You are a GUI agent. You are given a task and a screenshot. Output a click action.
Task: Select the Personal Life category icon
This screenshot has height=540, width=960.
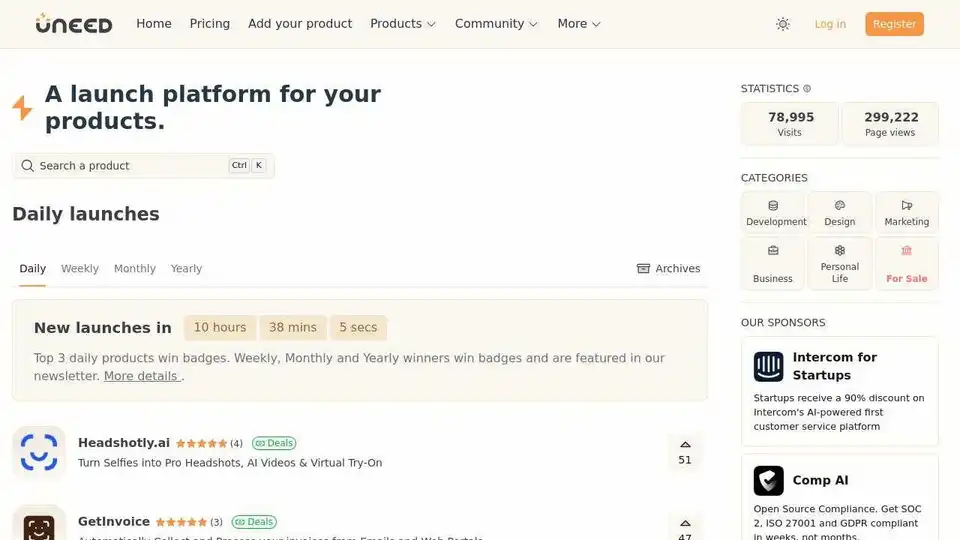point(839,250)
